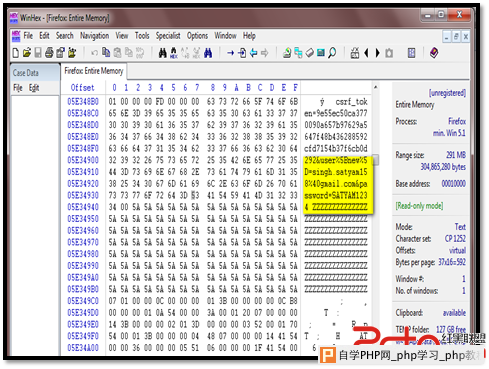Restore the inner document window
The image size is (489, 369).
[456, 36]
